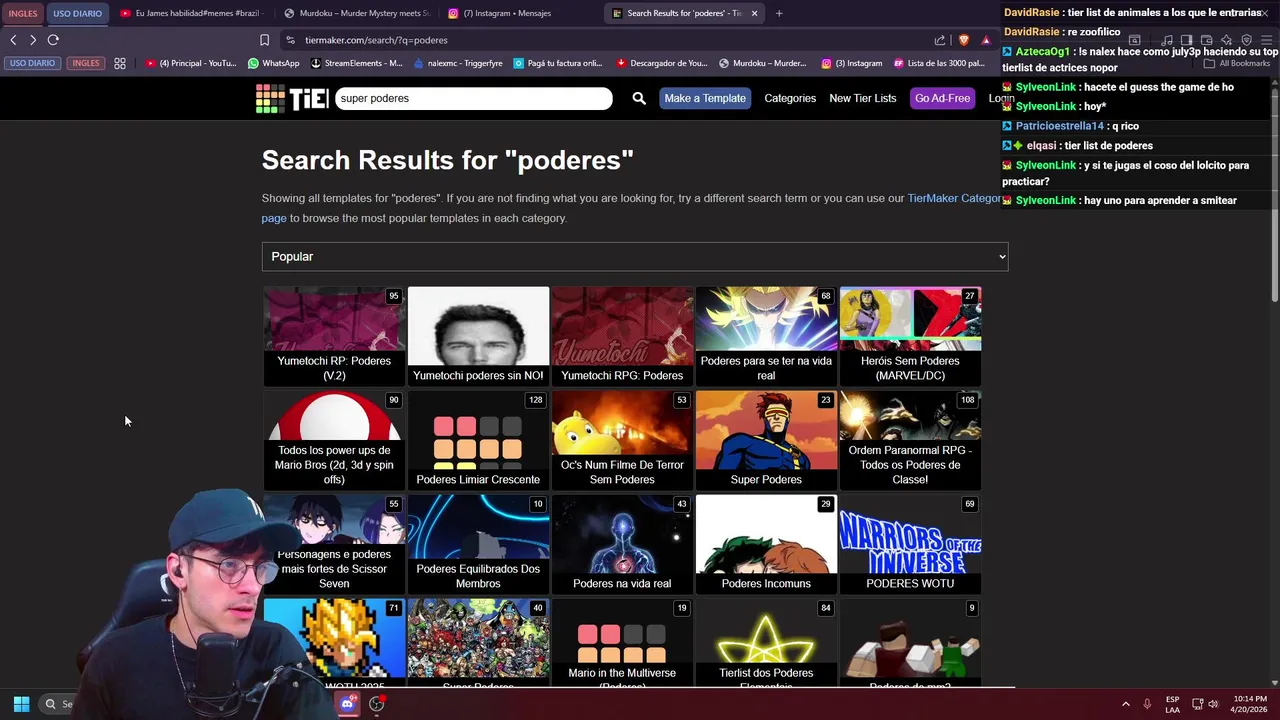Open the WhatsApp bookmark

[273, 63]
